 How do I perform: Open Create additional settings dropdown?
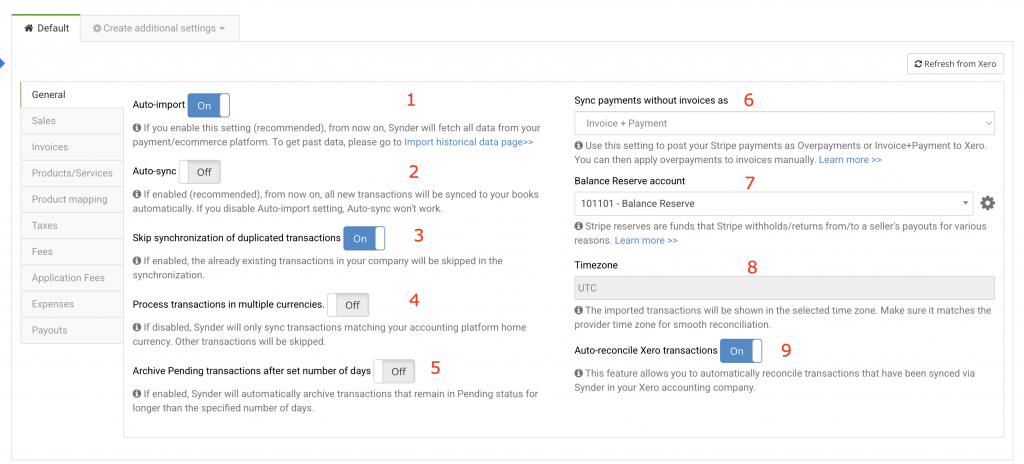coord(159,28)
